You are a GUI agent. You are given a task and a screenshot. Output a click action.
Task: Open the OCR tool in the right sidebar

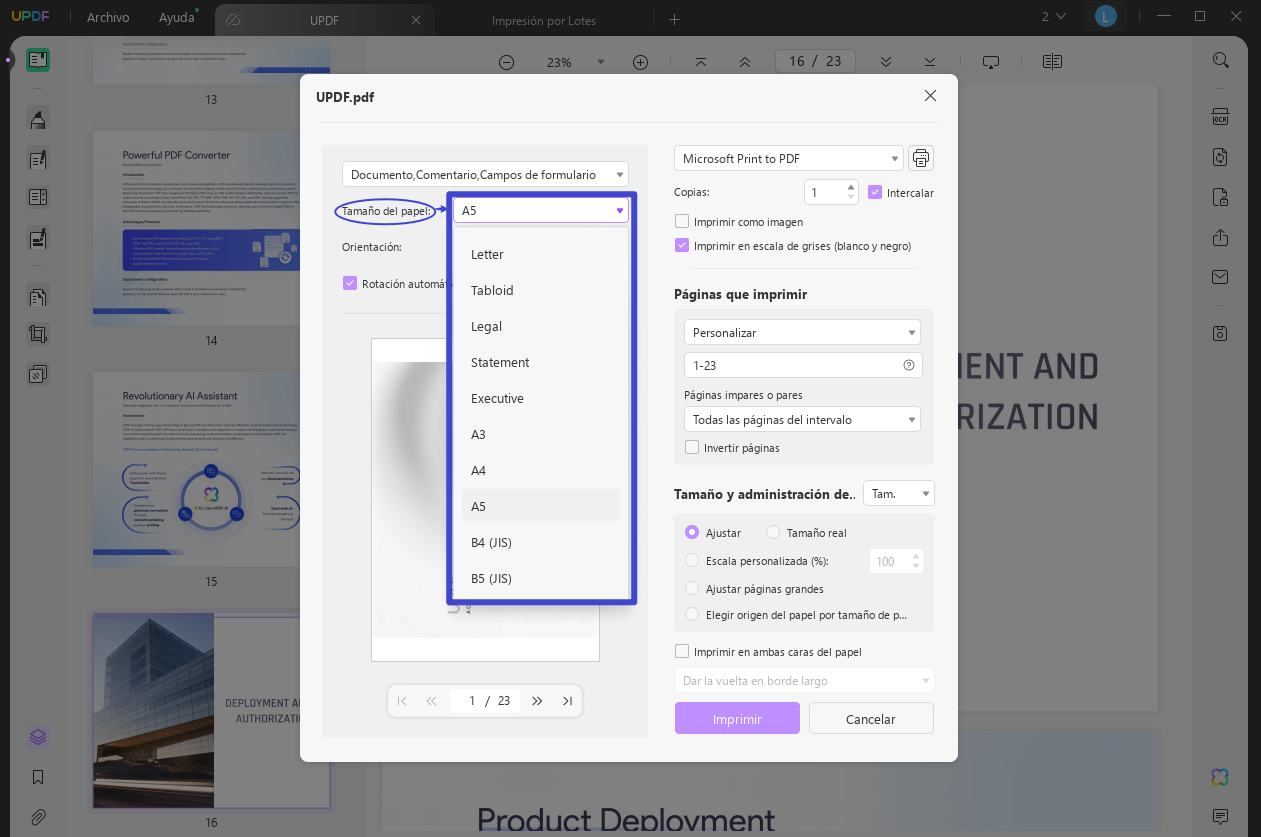coord(1220,117)
